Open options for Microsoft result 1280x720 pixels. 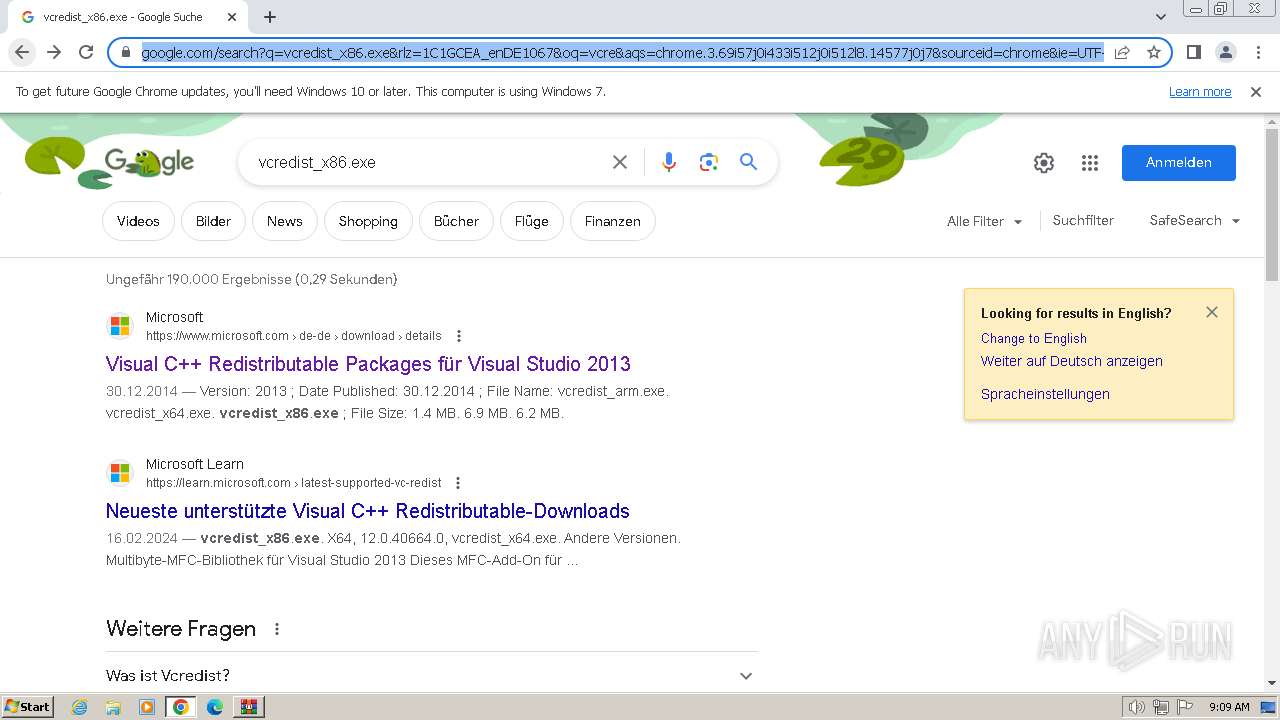(x=459, y=336)
